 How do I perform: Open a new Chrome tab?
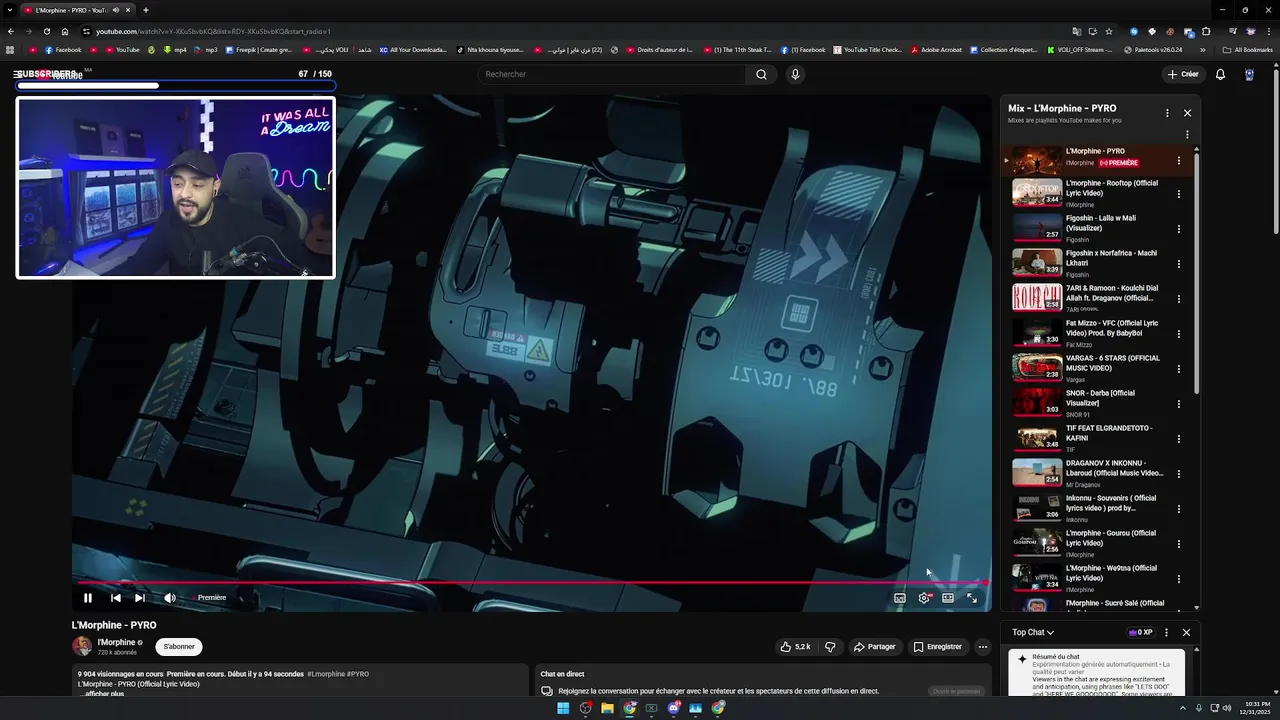click(145, 10)
